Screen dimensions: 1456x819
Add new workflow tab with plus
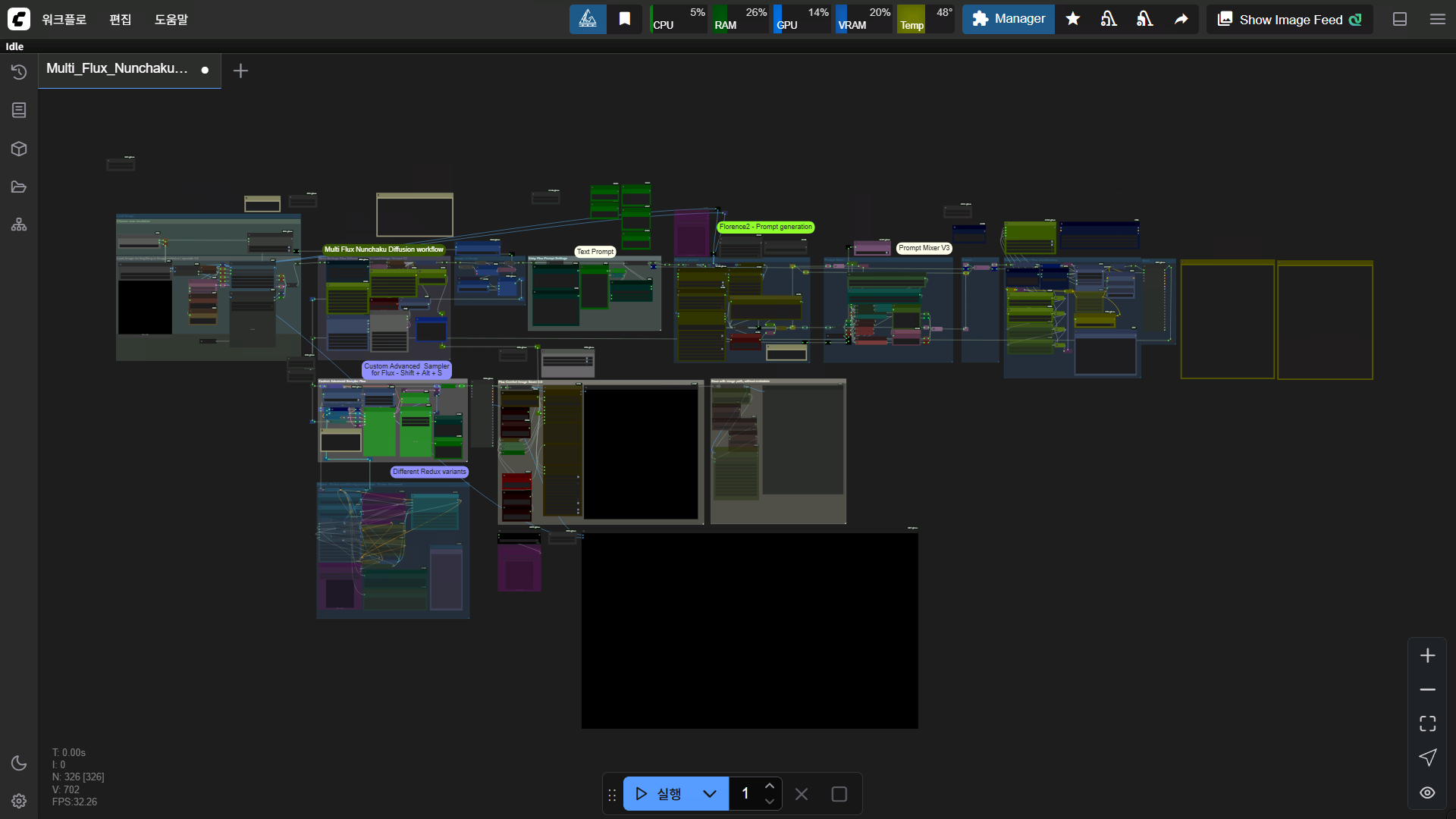coord(240,71)
